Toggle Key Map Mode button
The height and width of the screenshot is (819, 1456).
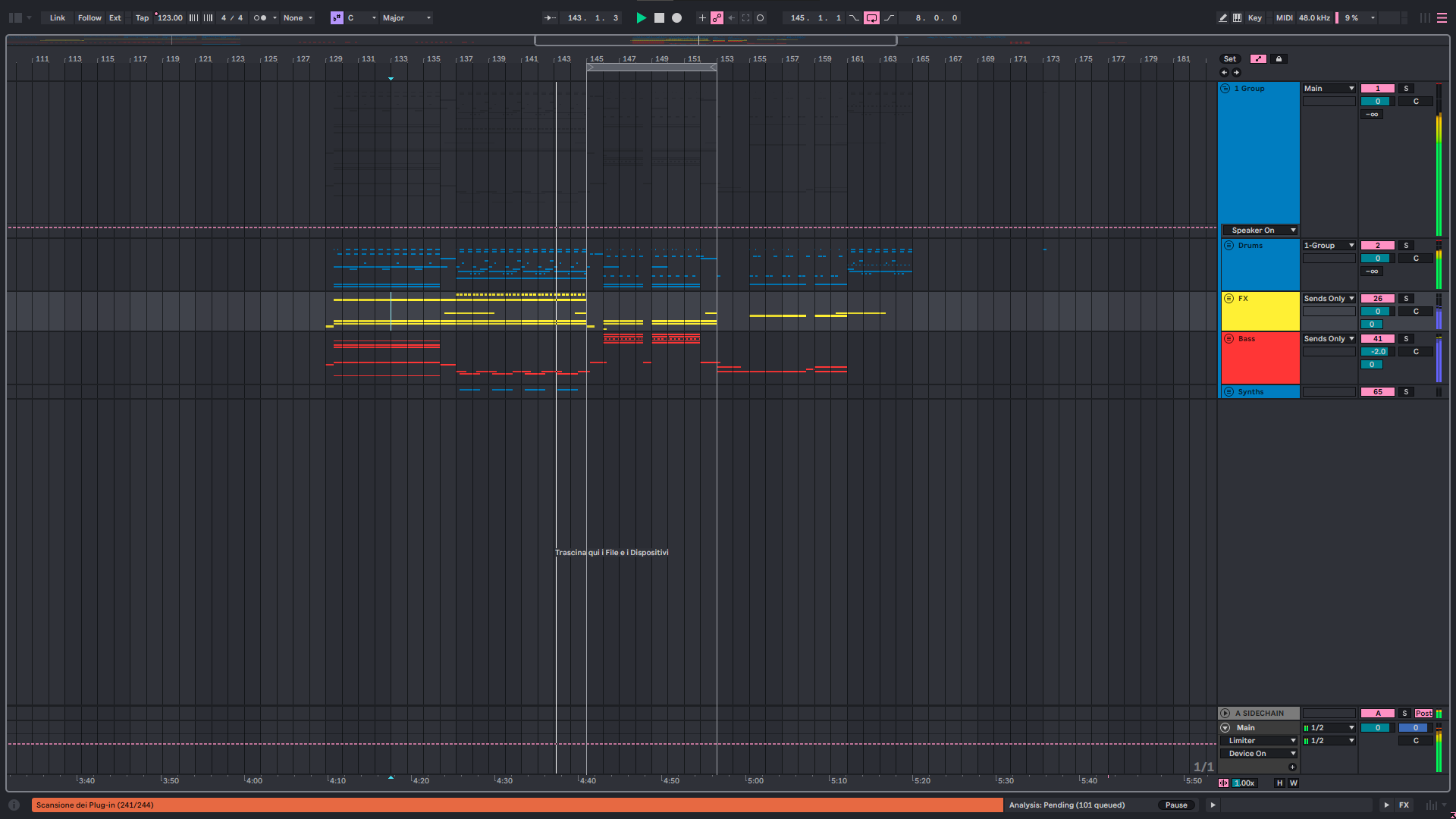(x=1255, y=17)
